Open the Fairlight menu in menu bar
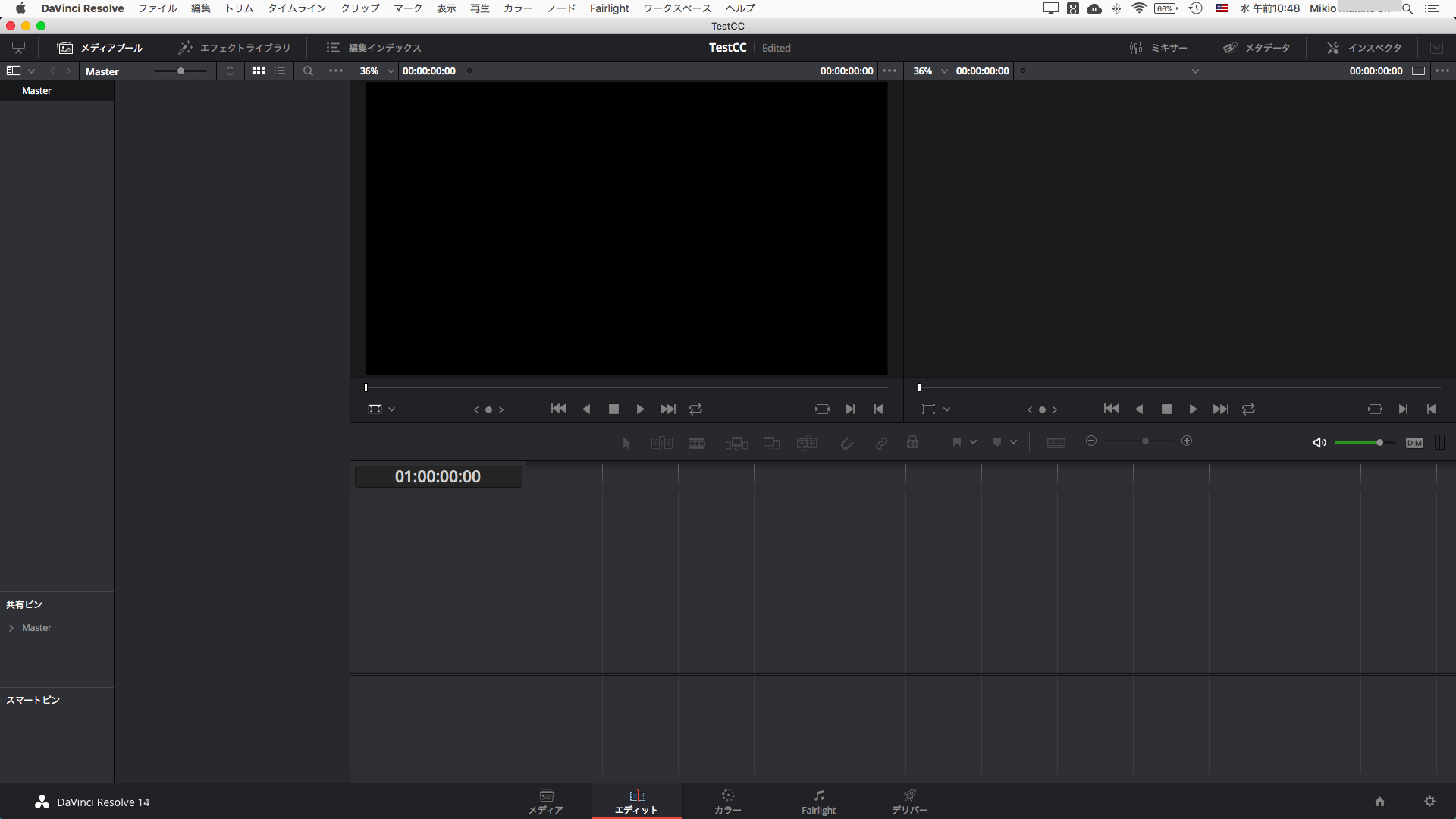1456x819 pixels. 609,8
